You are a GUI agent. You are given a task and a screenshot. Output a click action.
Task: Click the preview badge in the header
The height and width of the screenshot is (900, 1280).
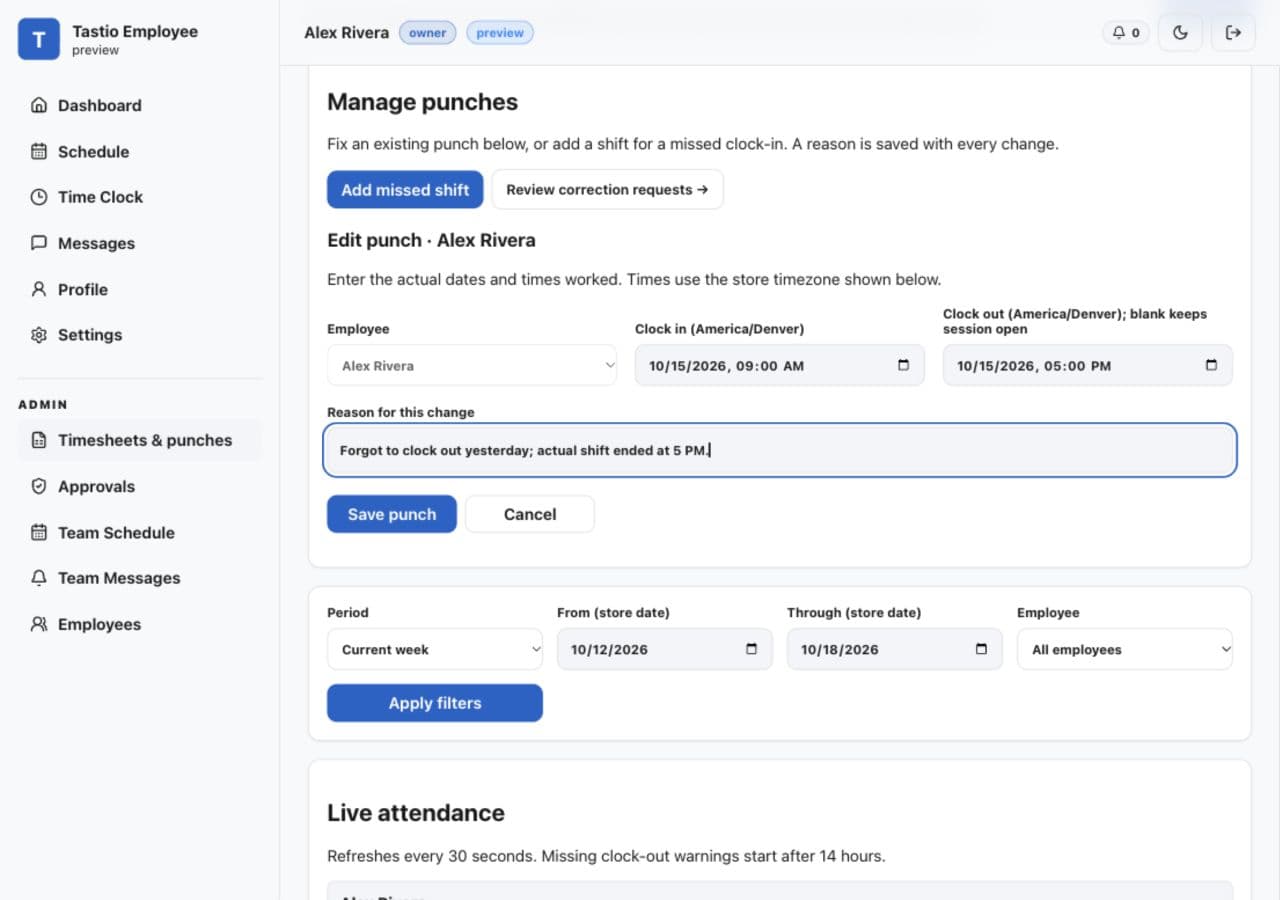(x=500, y=33)
